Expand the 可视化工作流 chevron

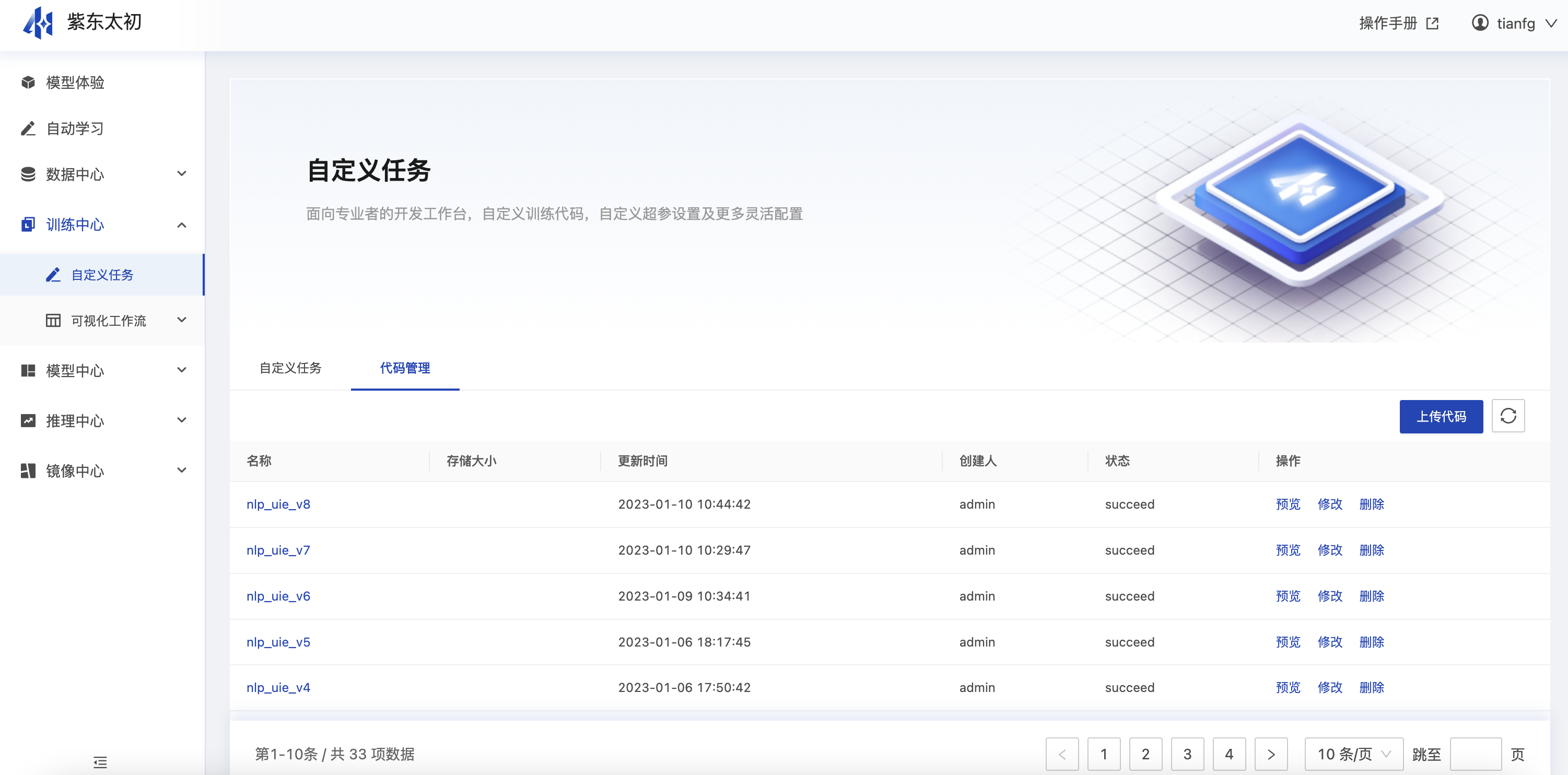(x=181, y=320)
